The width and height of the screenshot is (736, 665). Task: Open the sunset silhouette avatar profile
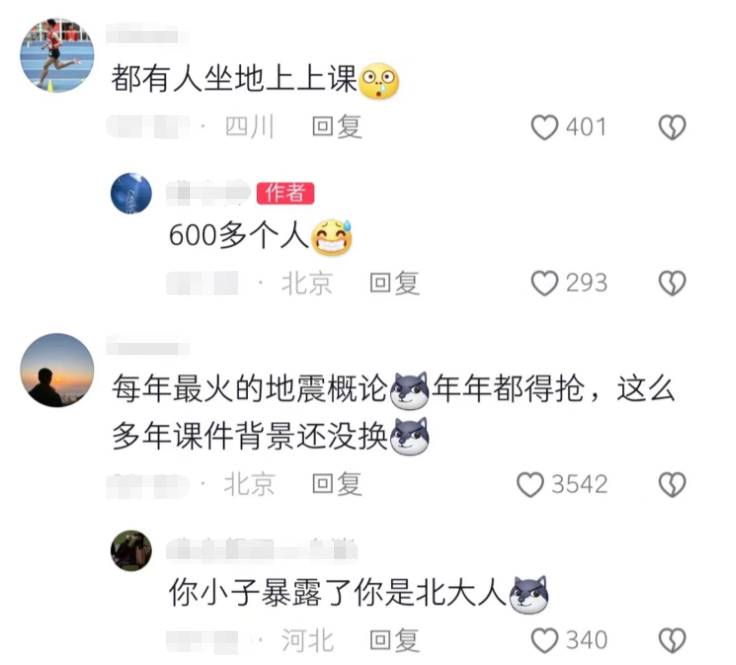57,370
